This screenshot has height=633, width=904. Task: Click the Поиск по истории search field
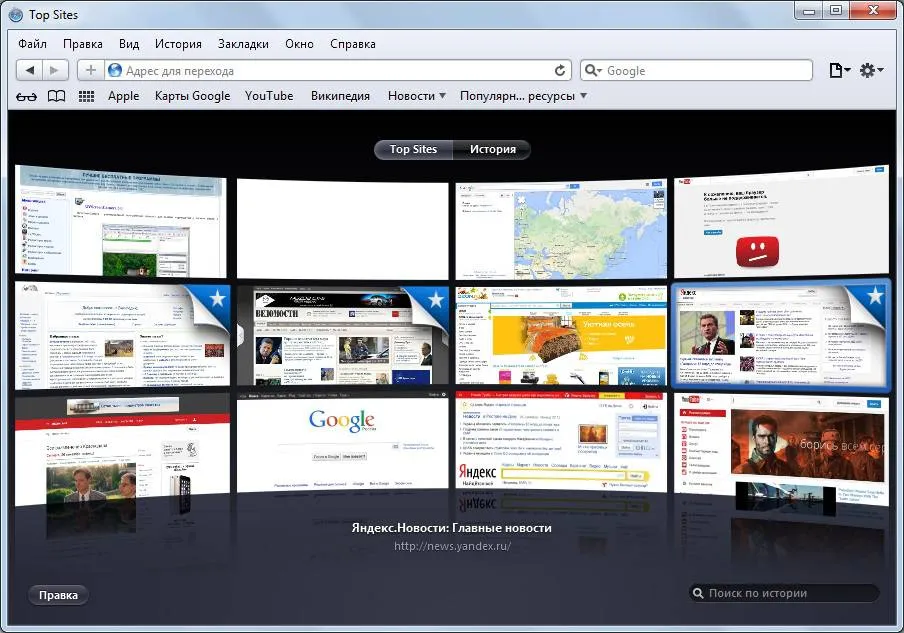point(784,593)
